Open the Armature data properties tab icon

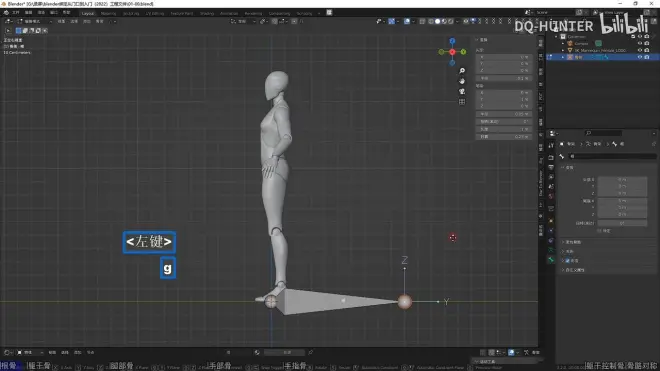point(551,250)
